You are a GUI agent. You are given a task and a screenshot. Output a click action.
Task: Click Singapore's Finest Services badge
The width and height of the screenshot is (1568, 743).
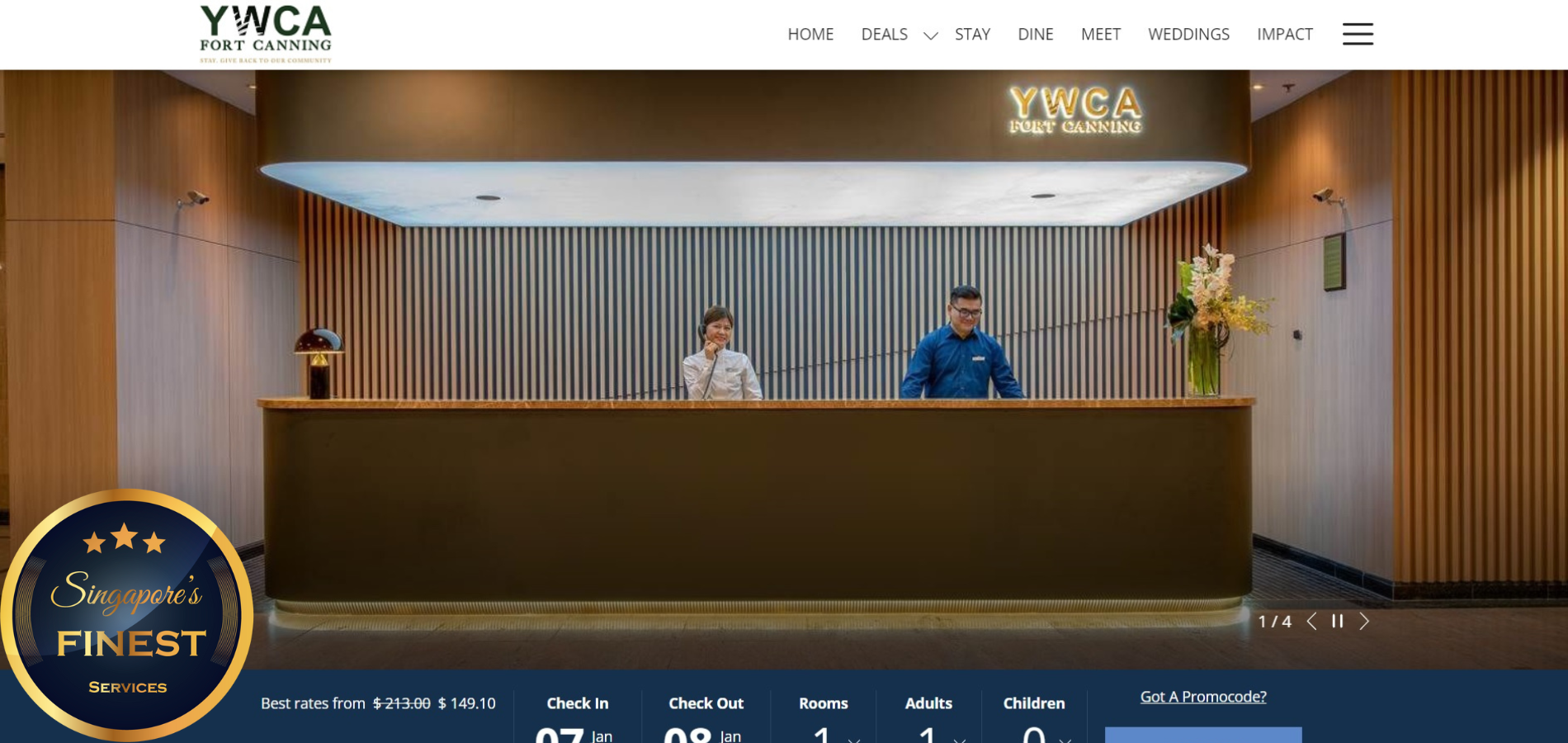127,615
